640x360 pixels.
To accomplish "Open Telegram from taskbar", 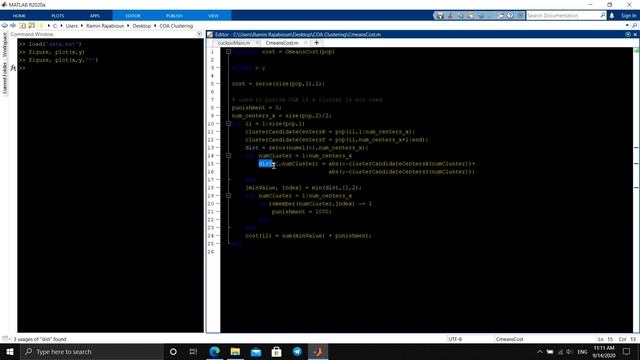I will pyautogui.click(x=297, y=351).
